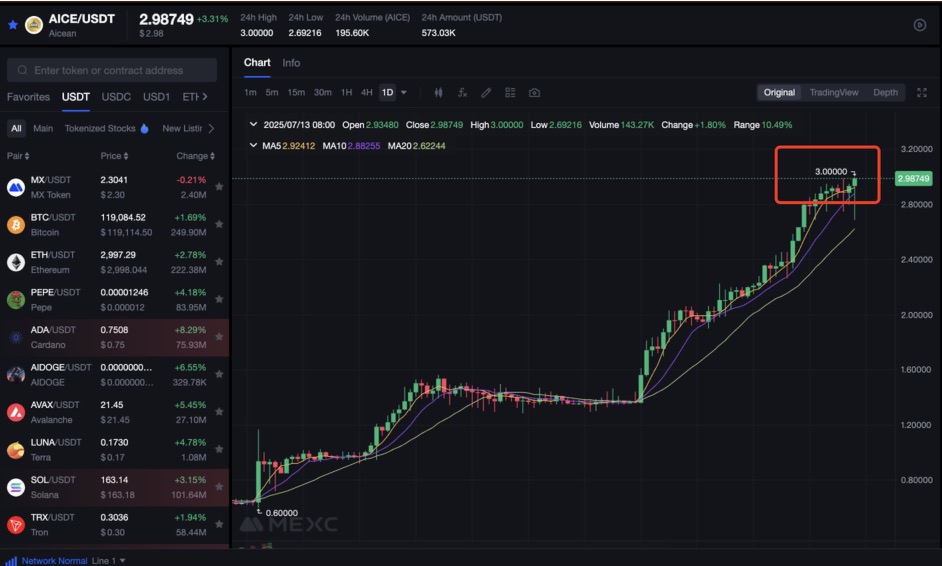This screenshot has width=942, height=566.
Task: Open the SOL/USDT pair row
Action: pos(114,487)
